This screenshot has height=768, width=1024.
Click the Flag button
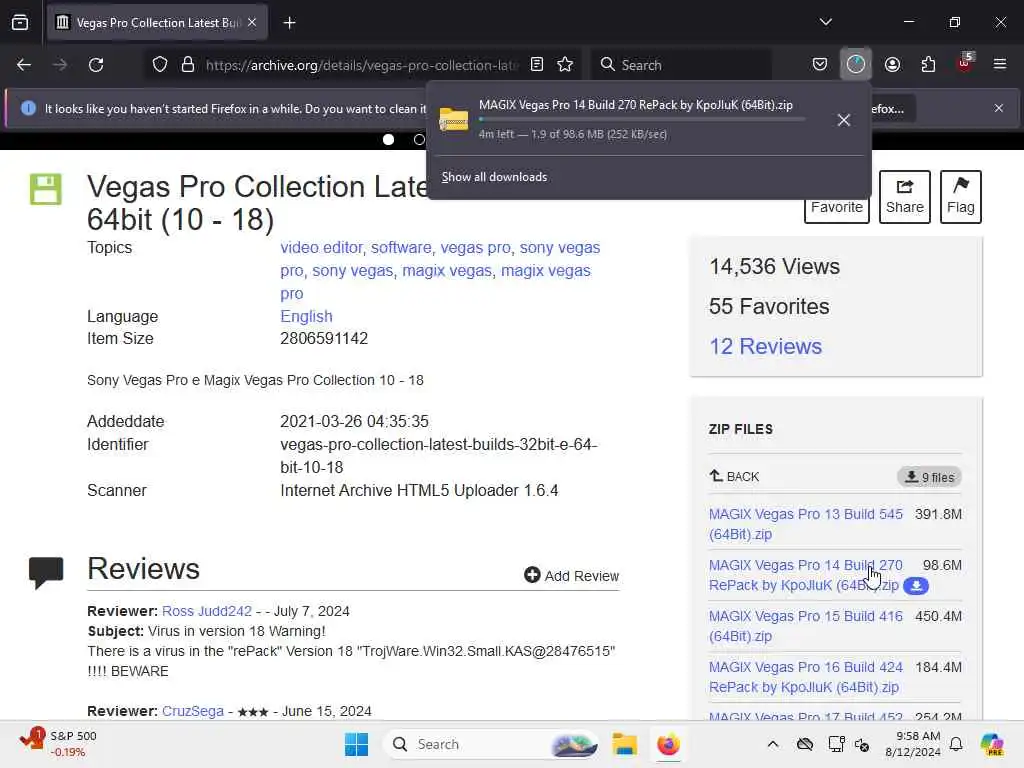pyautogui.click(x=961, y=197)
